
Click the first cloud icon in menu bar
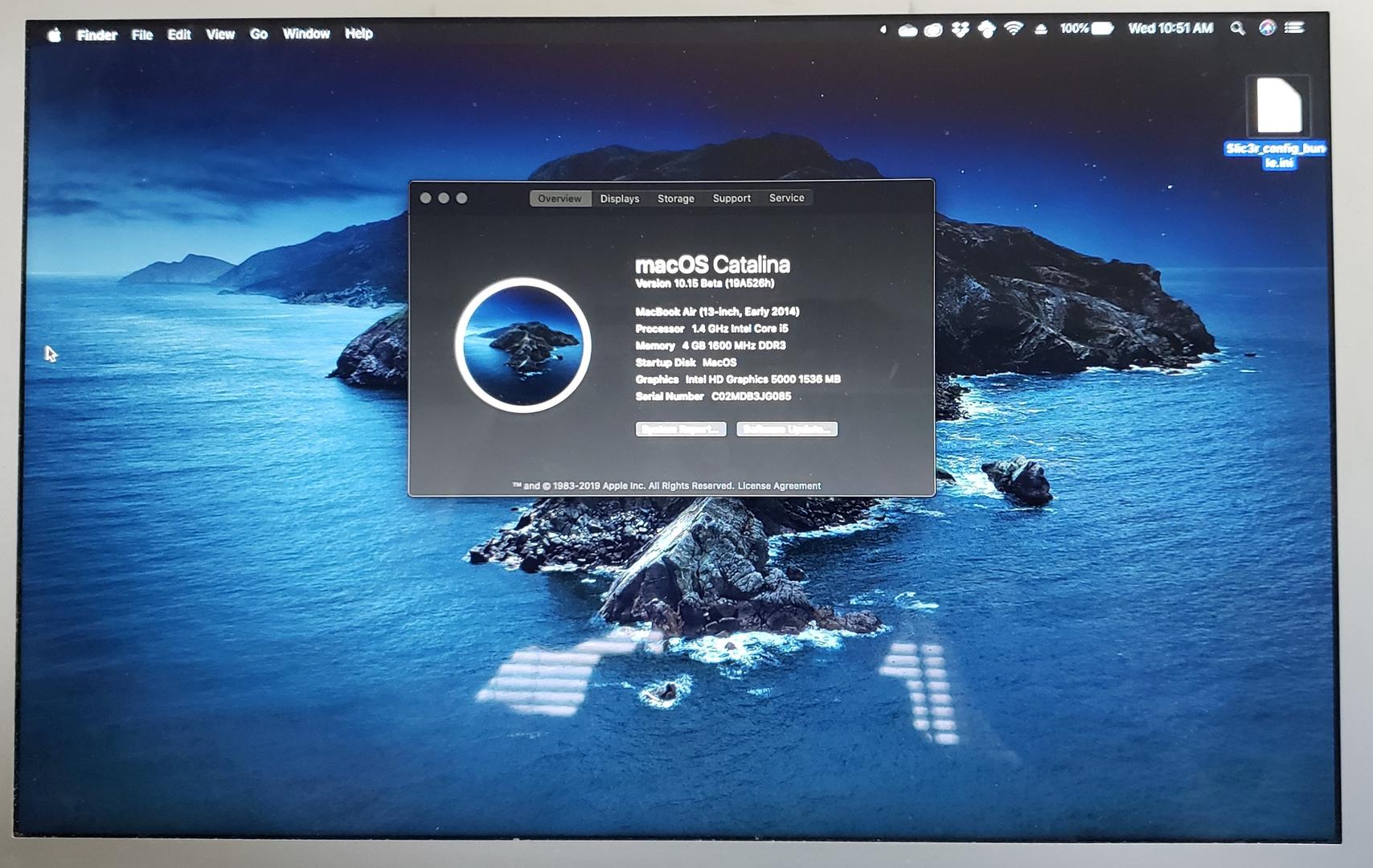tap(908, 31)
